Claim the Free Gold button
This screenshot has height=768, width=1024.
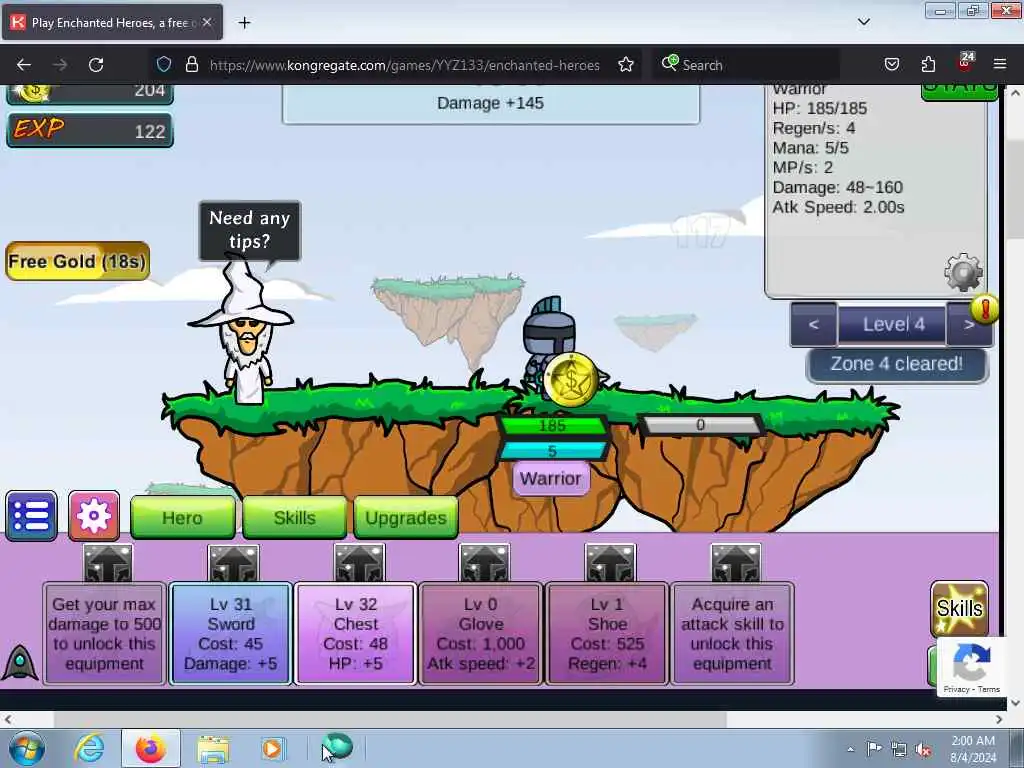(77, 261)
